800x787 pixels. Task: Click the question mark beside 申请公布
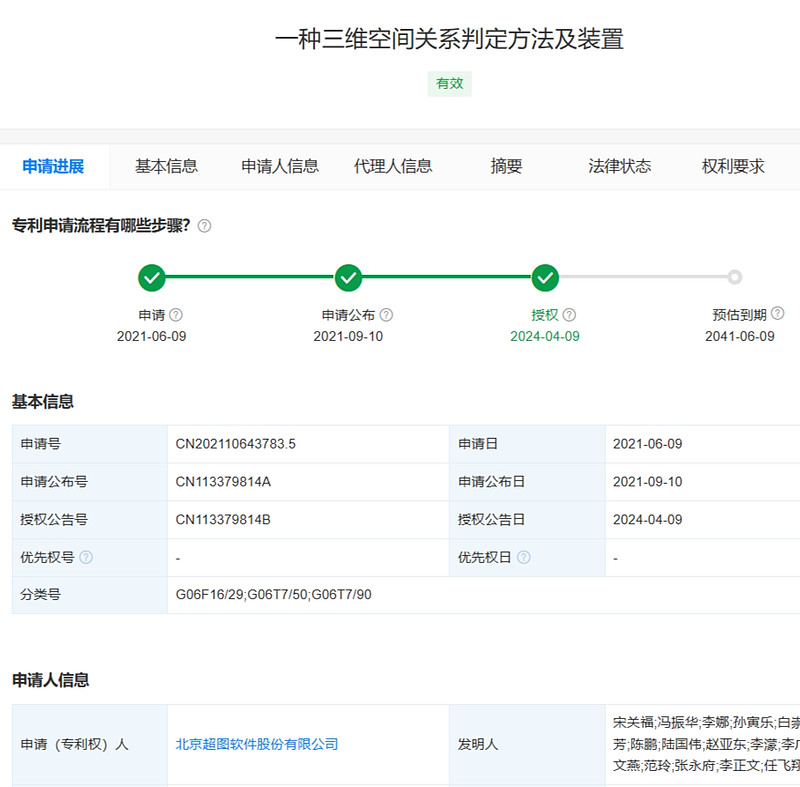(x=385, y=313)
